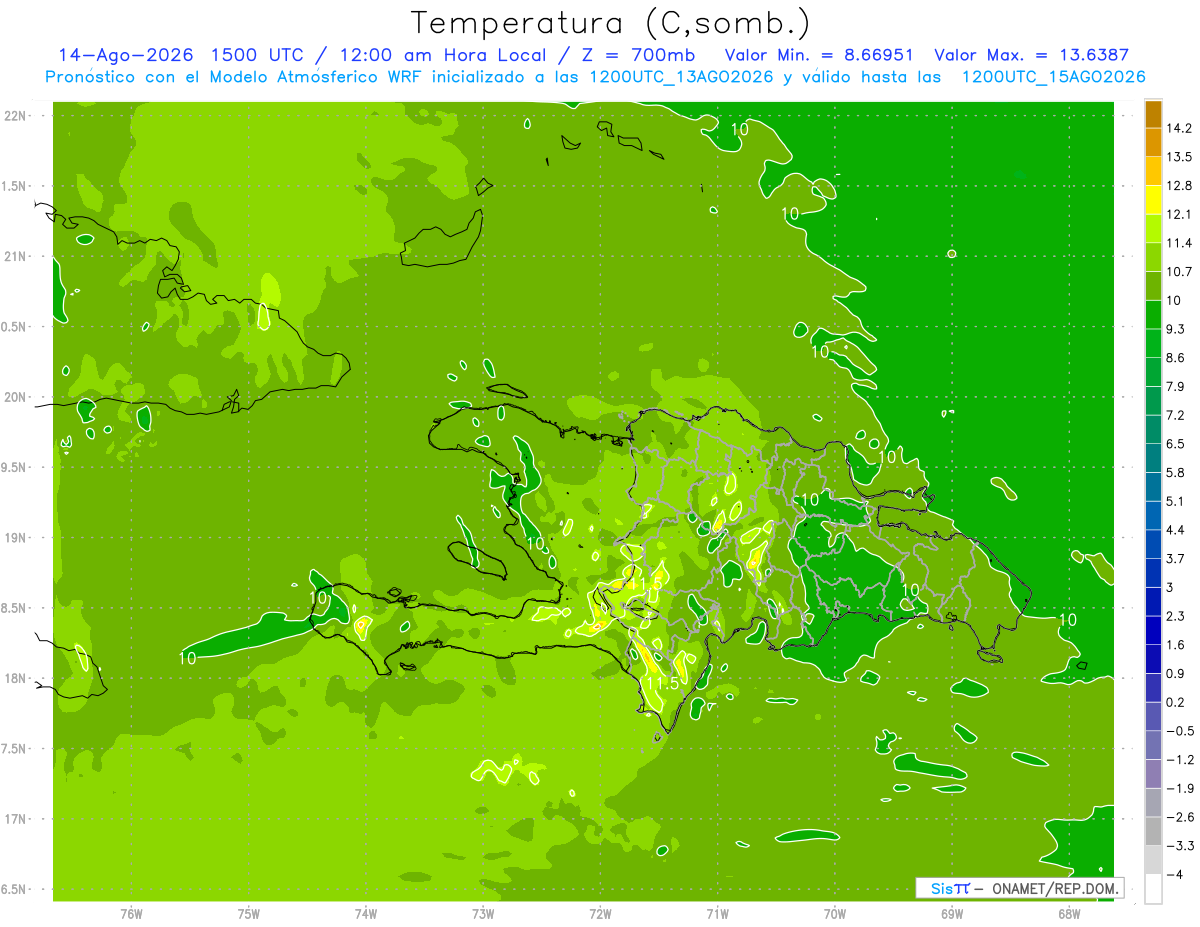Click the legend value "8.6"
This screenshot has width=1200, height=927.
[1175, 358]
